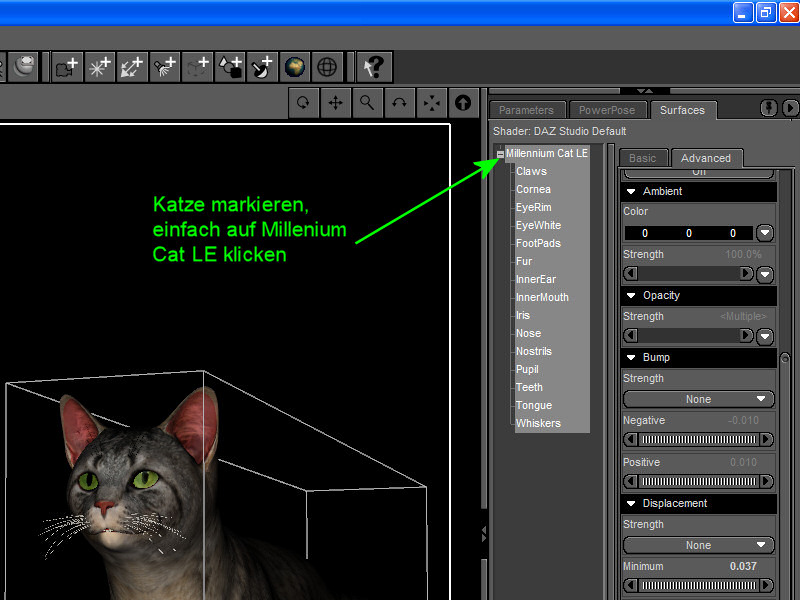Collapse the Bump section
Image resolution: width=800 pixels, height=600 pixels.
631,358
